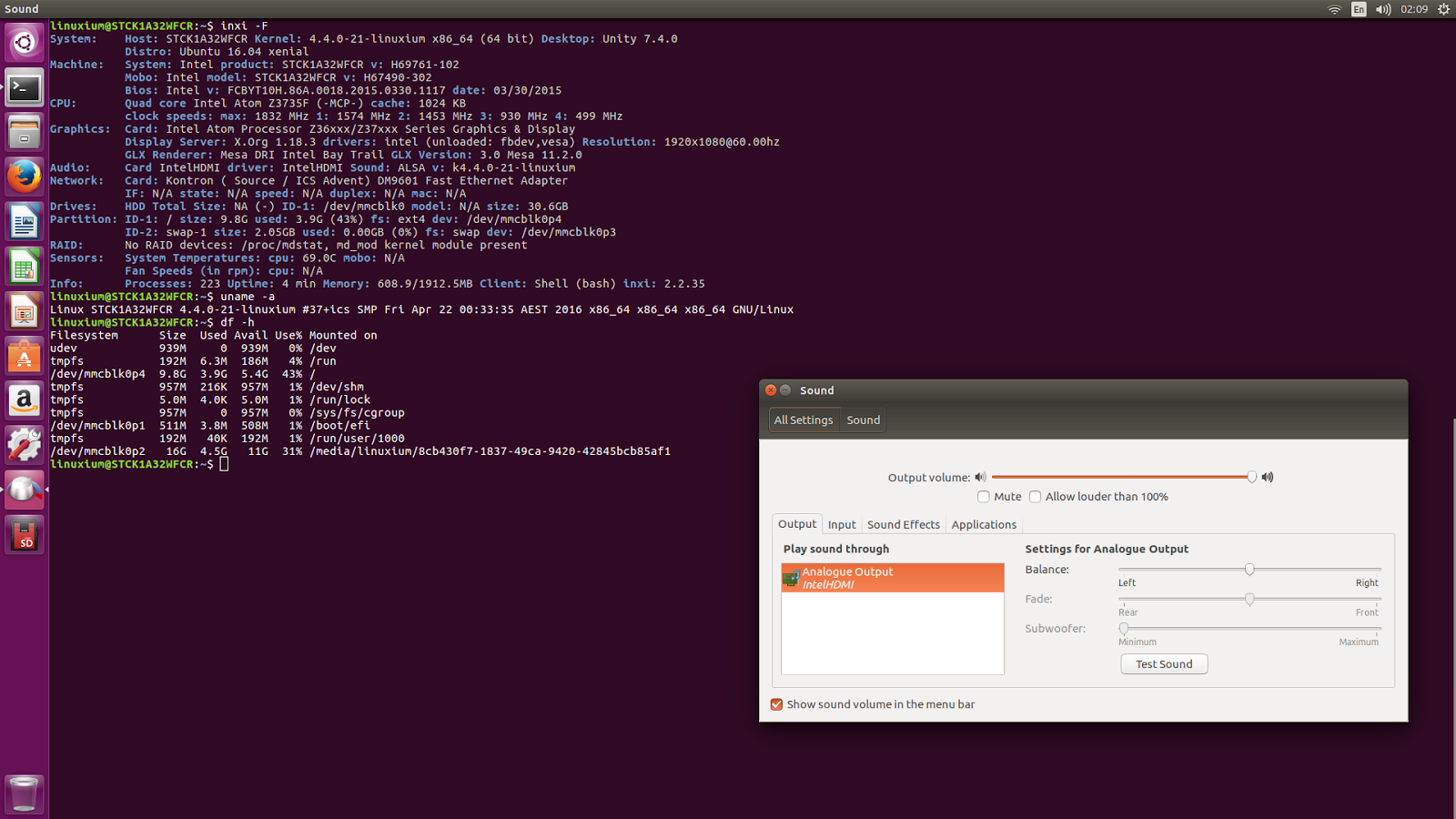Viewport: 1456px width, 819px height.
Task: Click the '/run/user/1000' mount text
Action: [357, 439]
